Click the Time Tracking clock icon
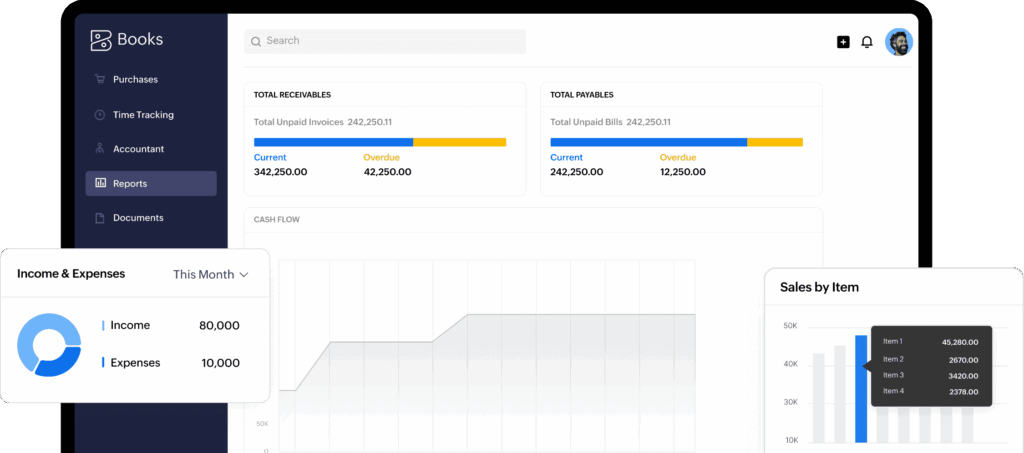Screen dimensions: 1024x453 tap(100, 115)
